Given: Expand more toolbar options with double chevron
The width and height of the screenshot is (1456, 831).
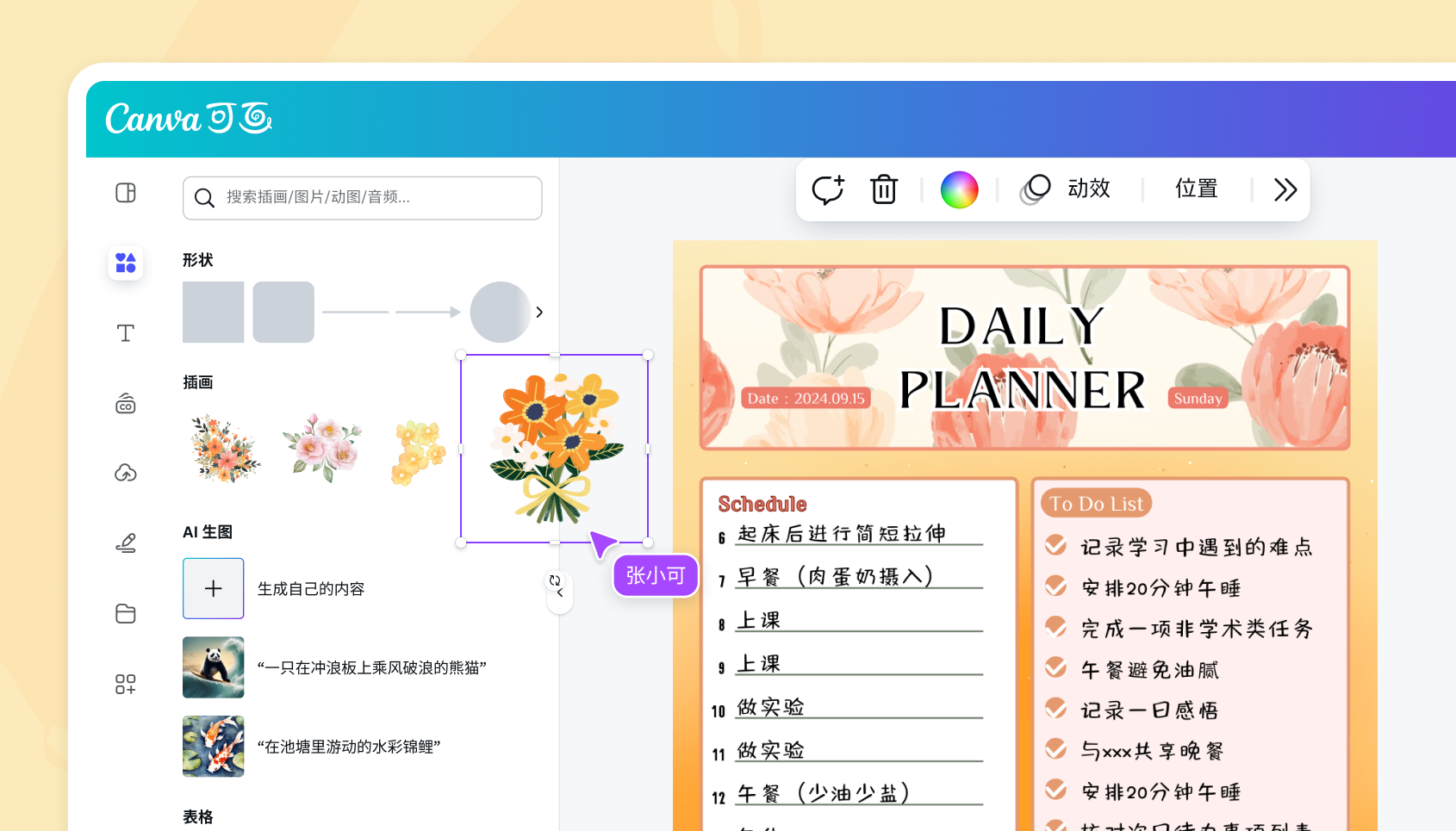Looking at the screenshot, I should point(1285,189).
